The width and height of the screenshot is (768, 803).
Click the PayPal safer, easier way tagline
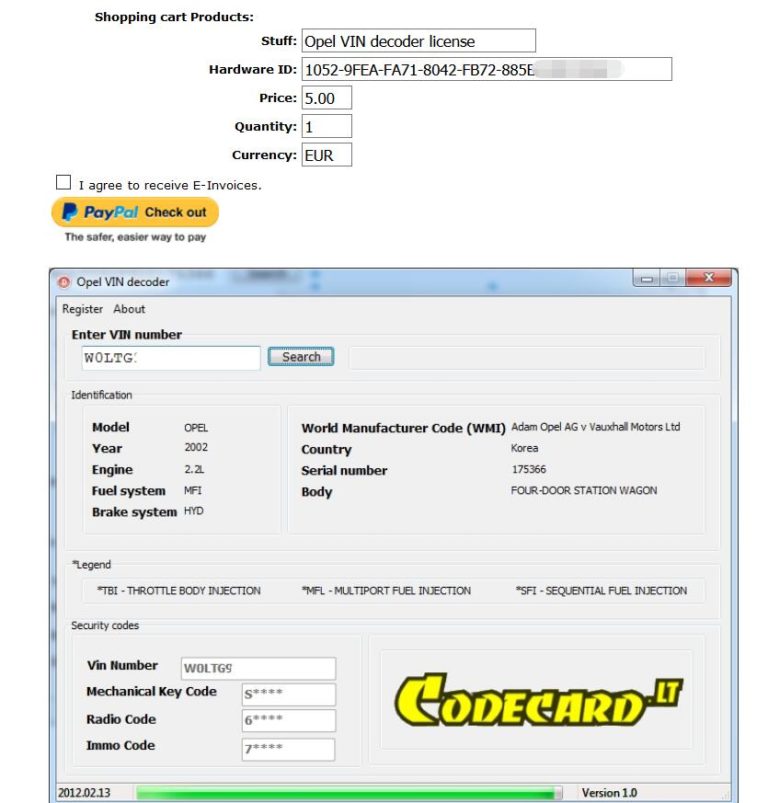point(135,237)
